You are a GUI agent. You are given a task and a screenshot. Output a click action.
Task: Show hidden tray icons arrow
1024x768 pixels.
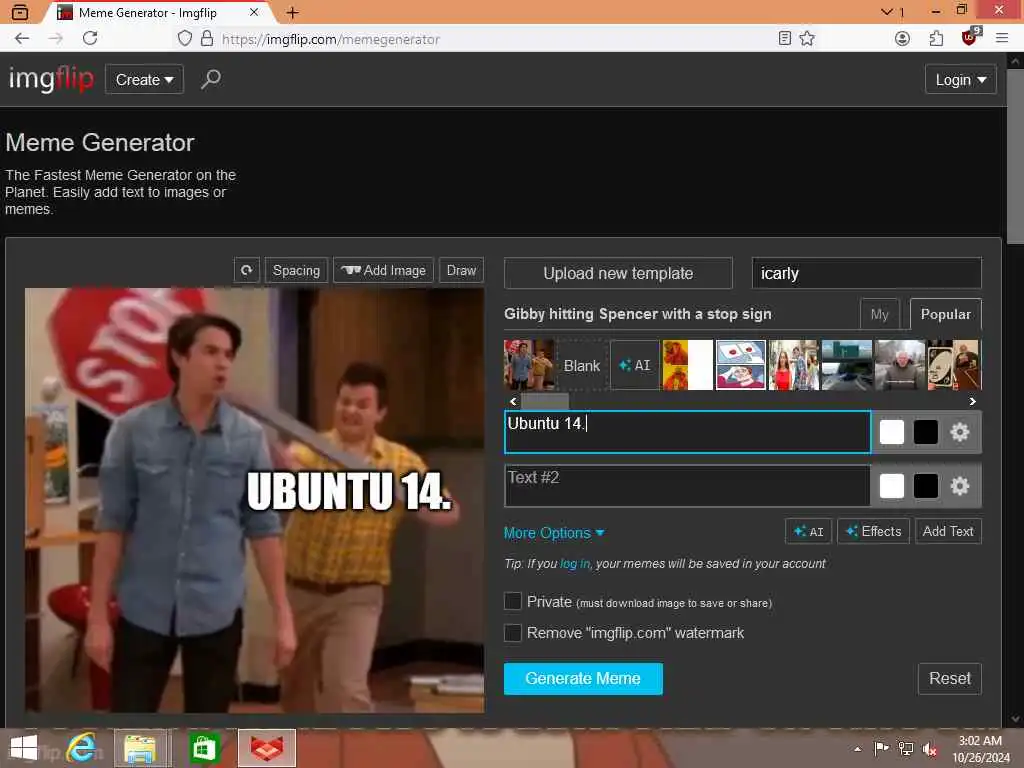click(x=857, y=749)
